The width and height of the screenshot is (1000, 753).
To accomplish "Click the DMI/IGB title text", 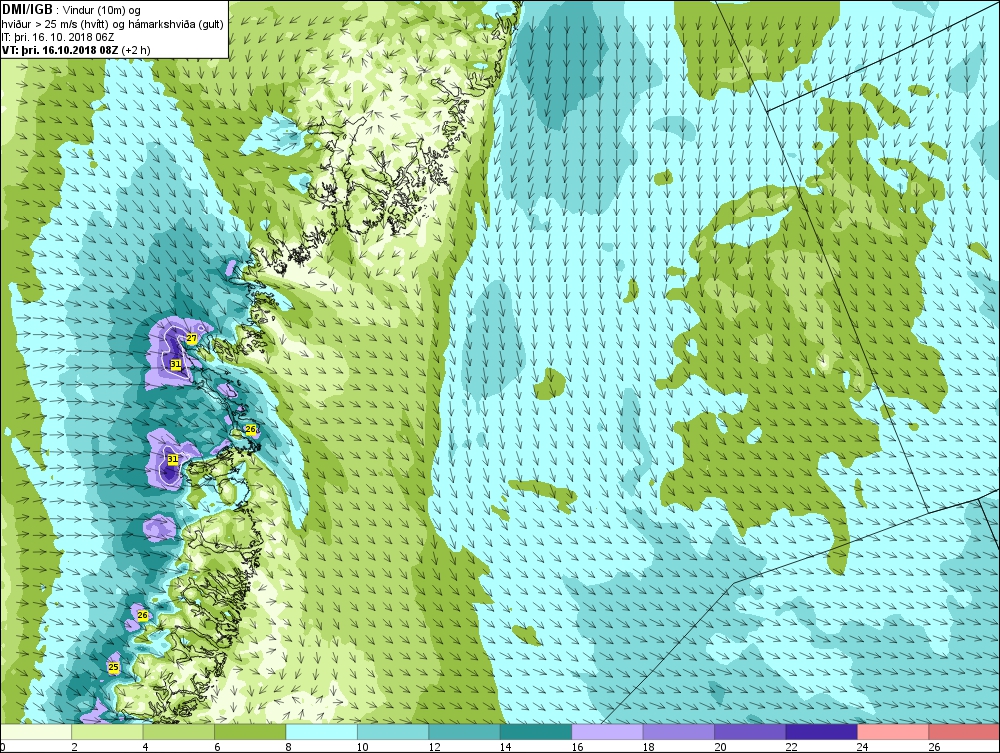I will pyautogui.click(x=27, y=10).
